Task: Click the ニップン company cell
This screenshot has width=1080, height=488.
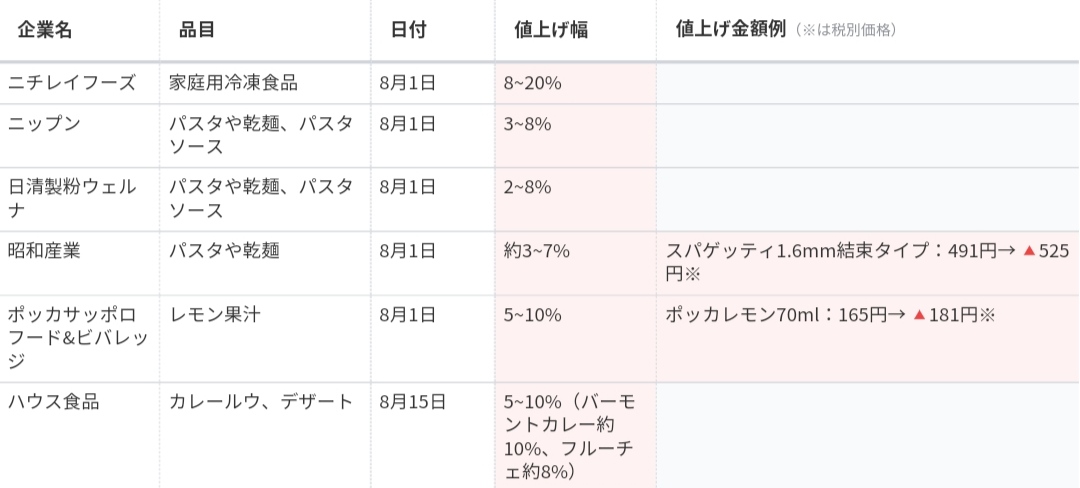Action: pos(44,124)
